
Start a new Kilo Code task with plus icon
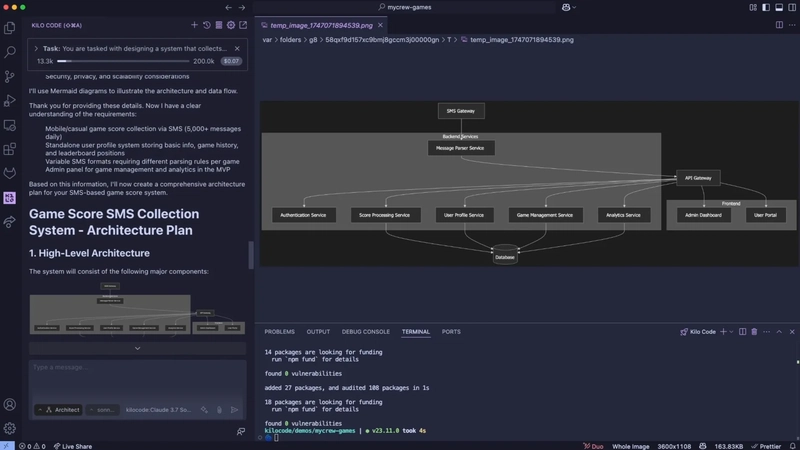click(194, 25)
